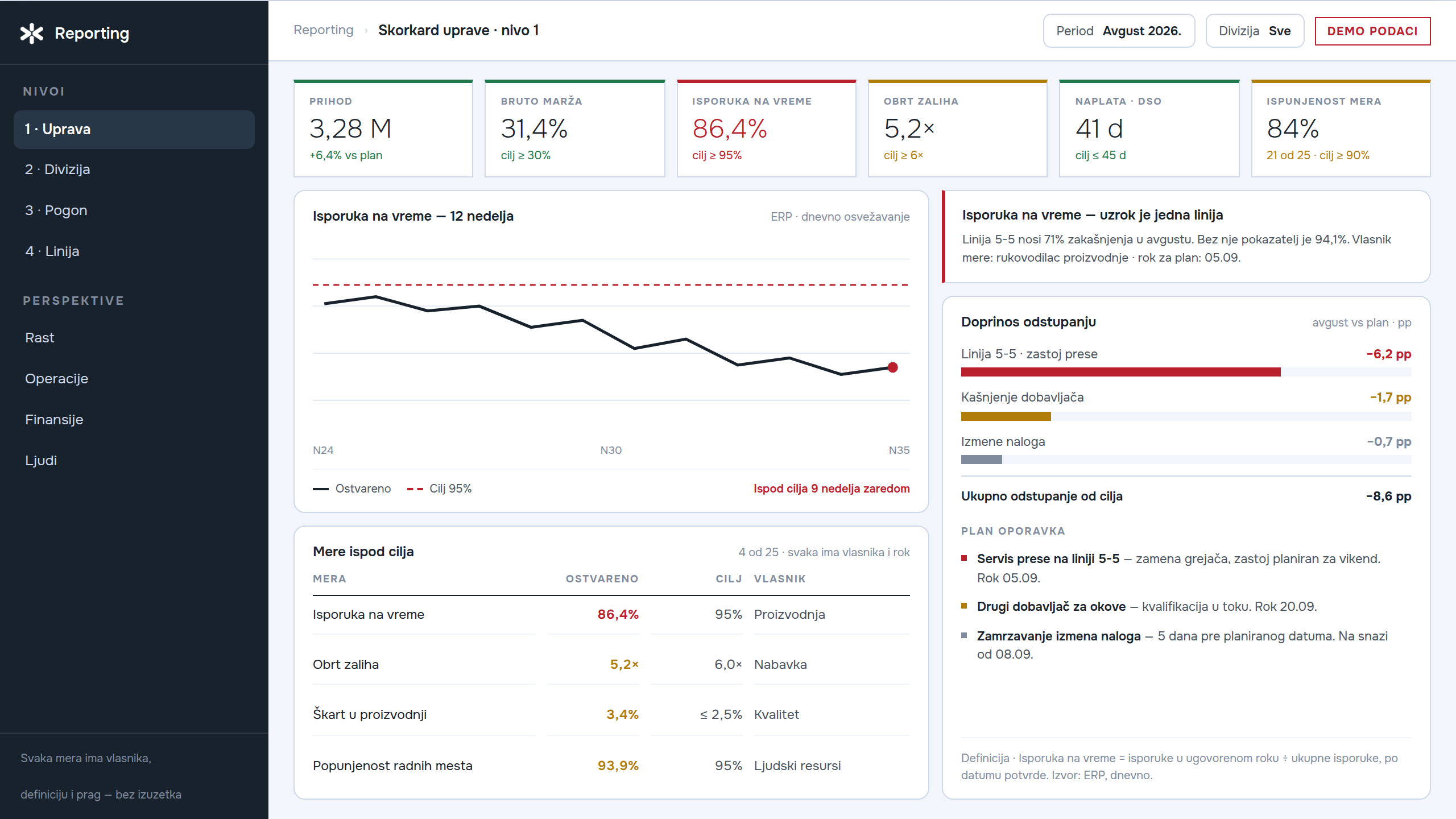Click the 3,4% value cell
1456x819 pixels.
tap(622, 714)
